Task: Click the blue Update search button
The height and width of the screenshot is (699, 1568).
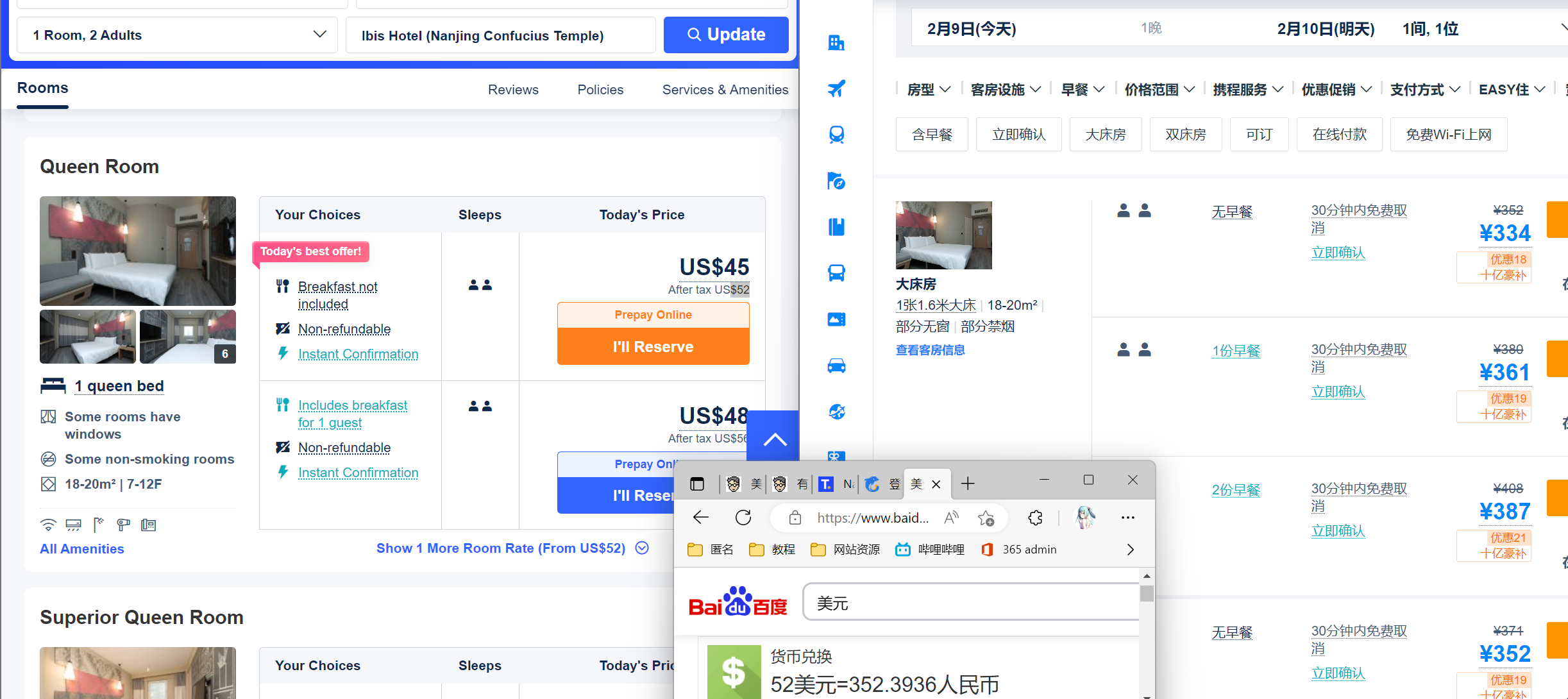Action: tap(725, 35)
